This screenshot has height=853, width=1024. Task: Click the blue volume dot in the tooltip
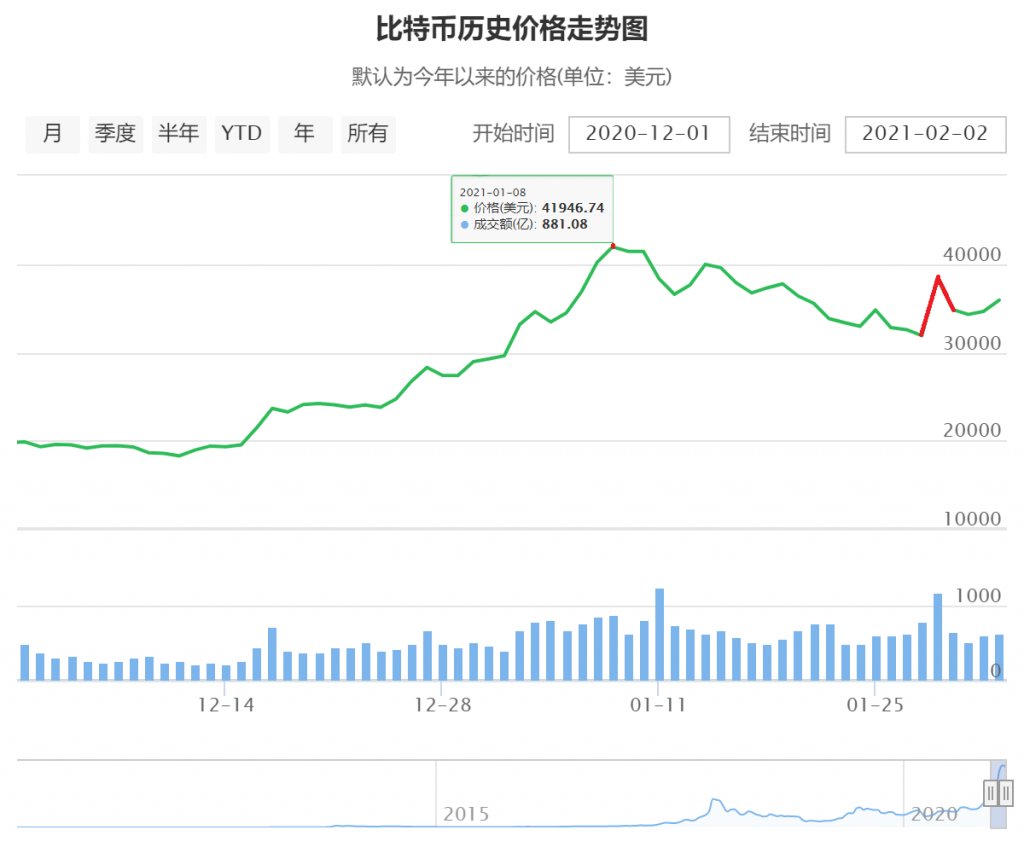click(x=465, y=225)
